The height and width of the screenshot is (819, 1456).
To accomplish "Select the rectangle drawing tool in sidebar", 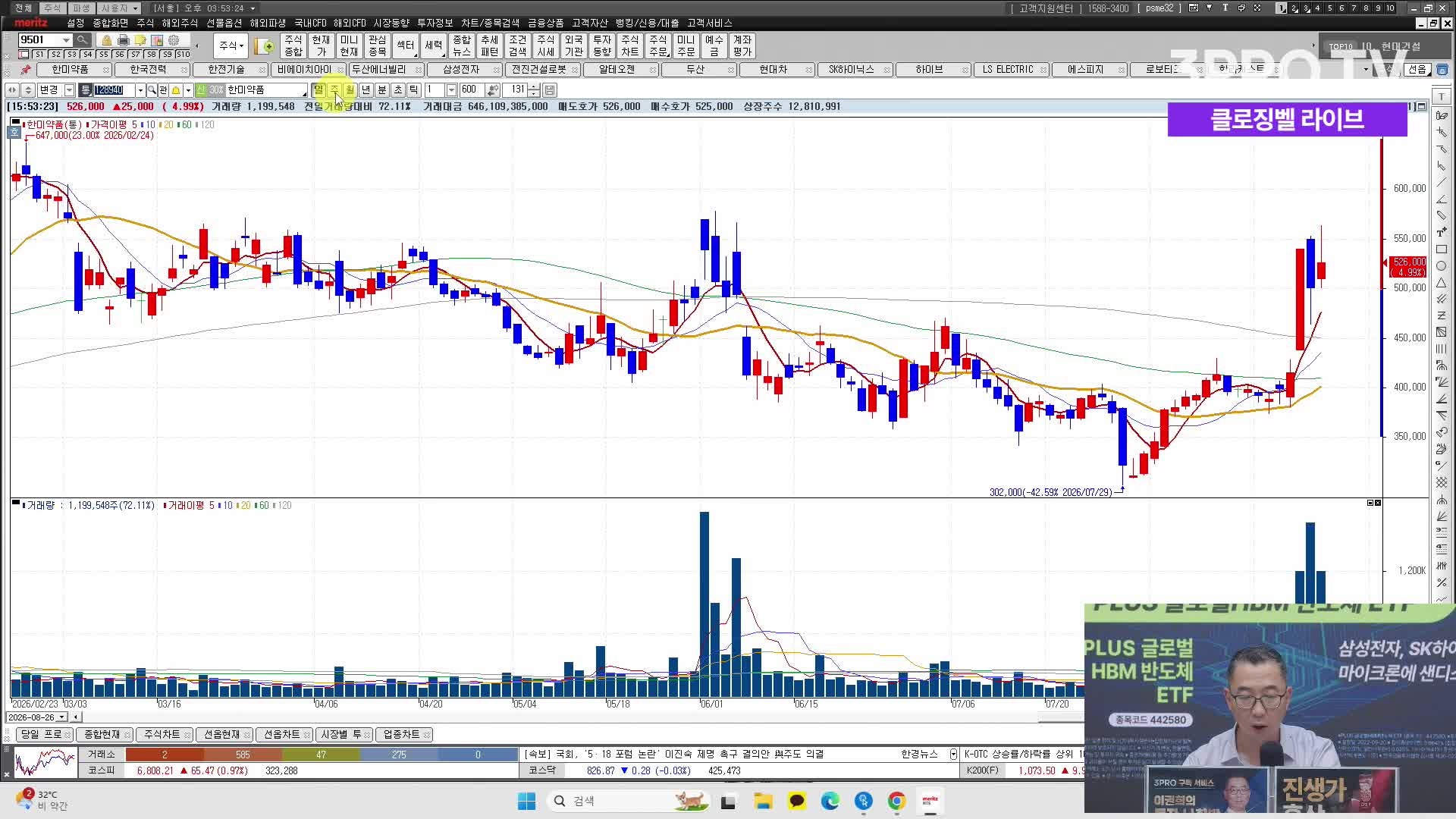I will 1442,249.
